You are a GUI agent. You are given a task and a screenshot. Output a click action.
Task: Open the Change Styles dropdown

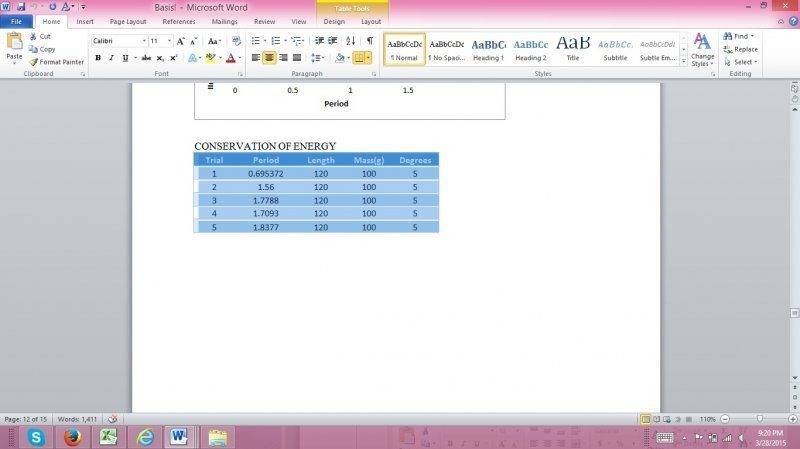point(702,48)
